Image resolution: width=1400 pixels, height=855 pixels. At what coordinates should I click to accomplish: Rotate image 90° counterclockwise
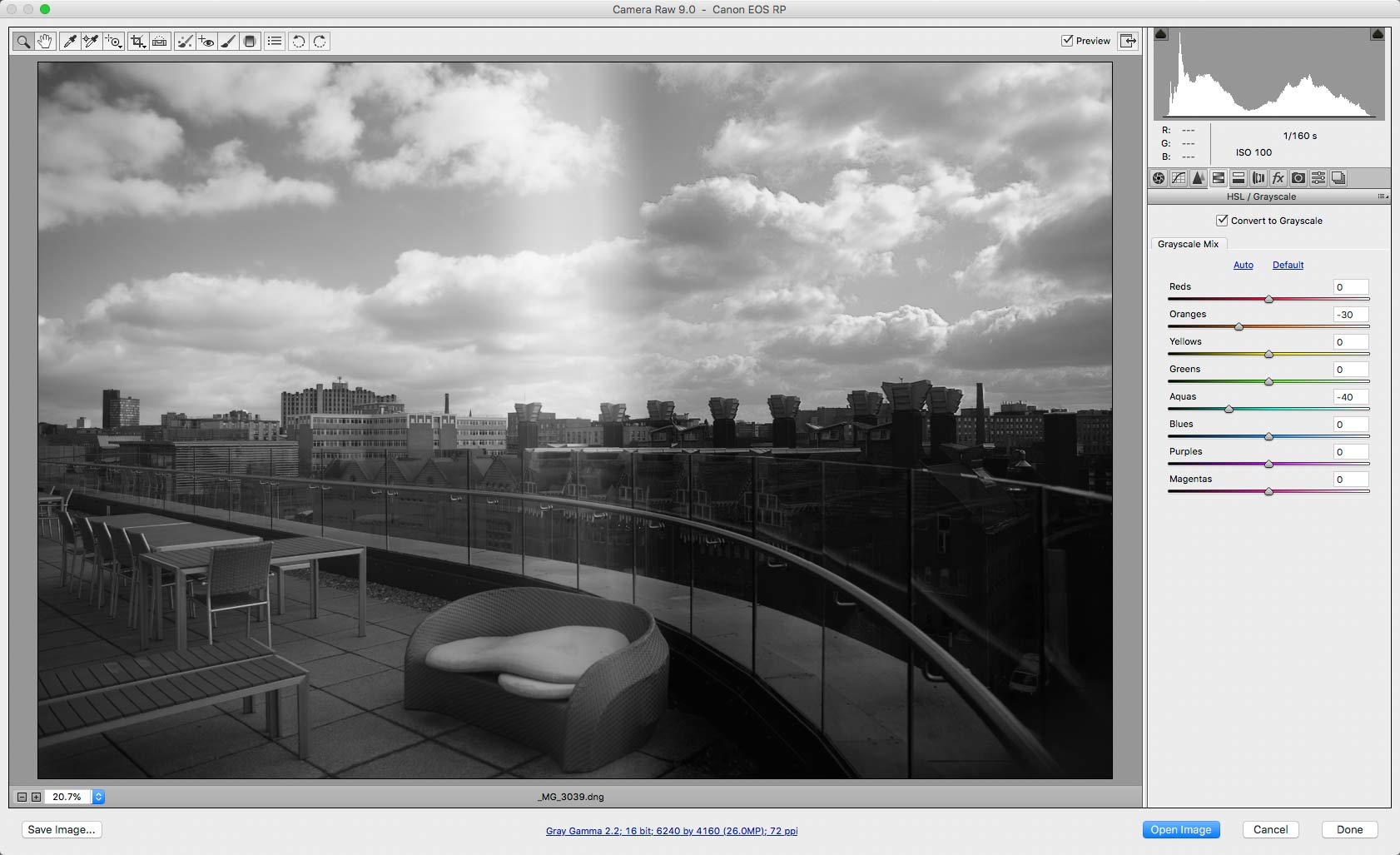[x=299, y=41]
